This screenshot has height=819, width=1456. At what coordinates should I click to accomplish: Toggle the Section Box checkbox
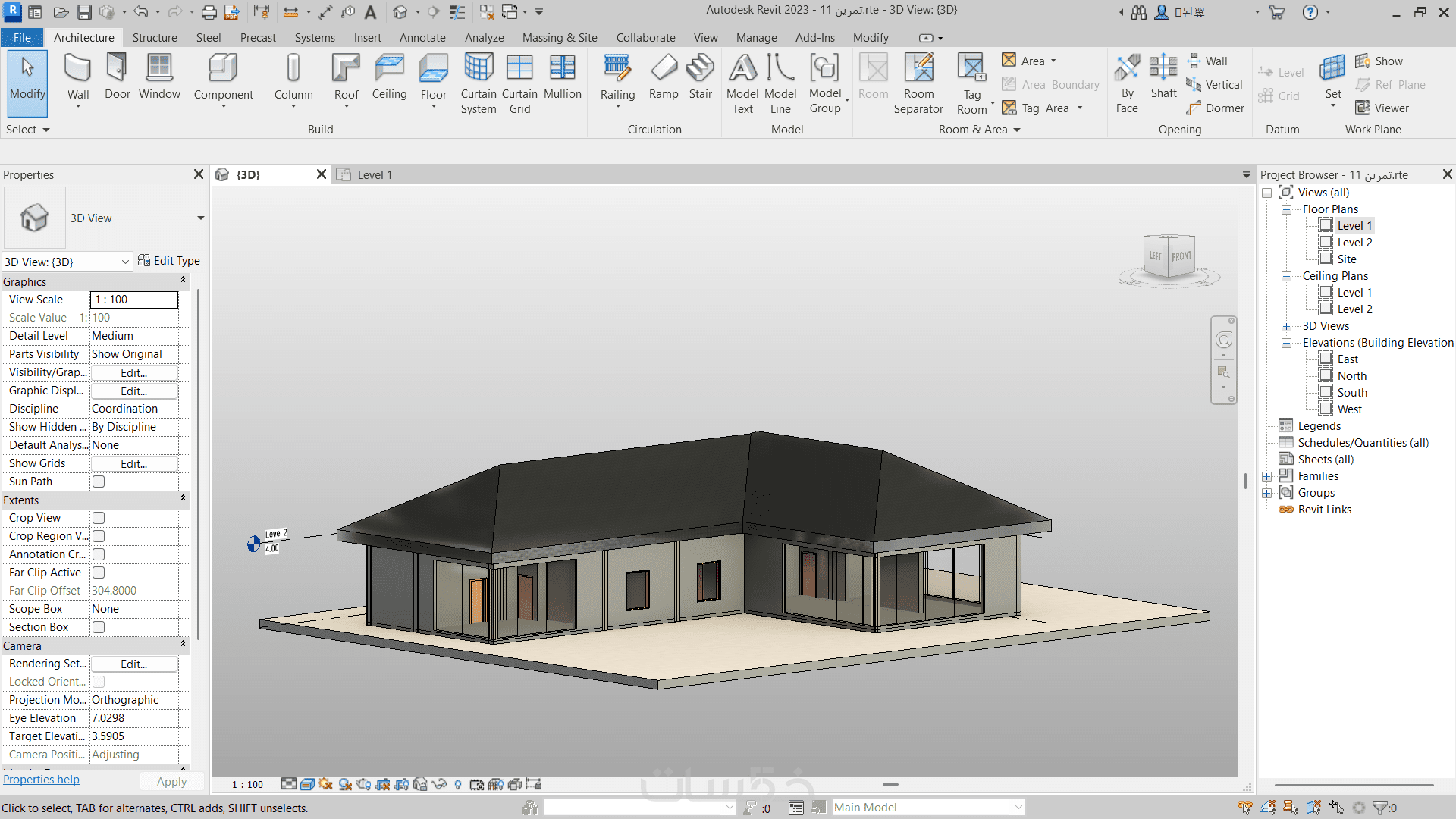(x=99, y=627)
